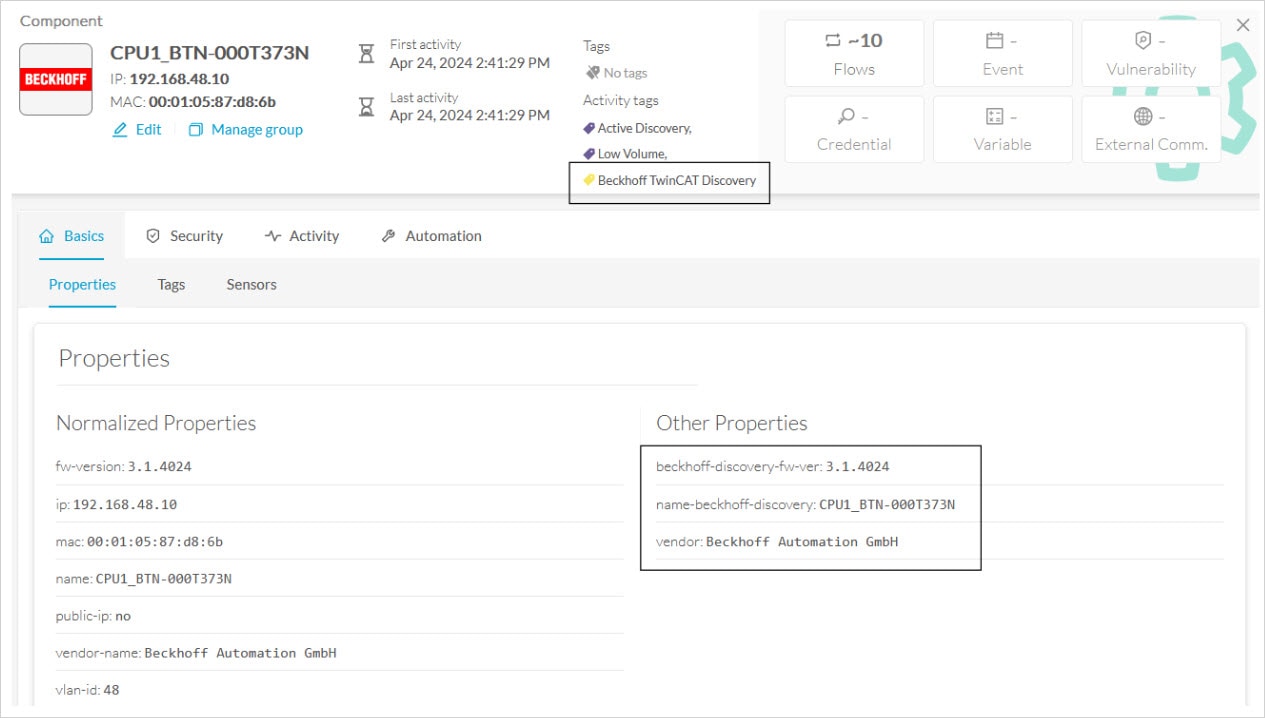Viewport: 1265px width, 718px height.
Task: Select the public-ip: no row
Action: click(339, 616)
